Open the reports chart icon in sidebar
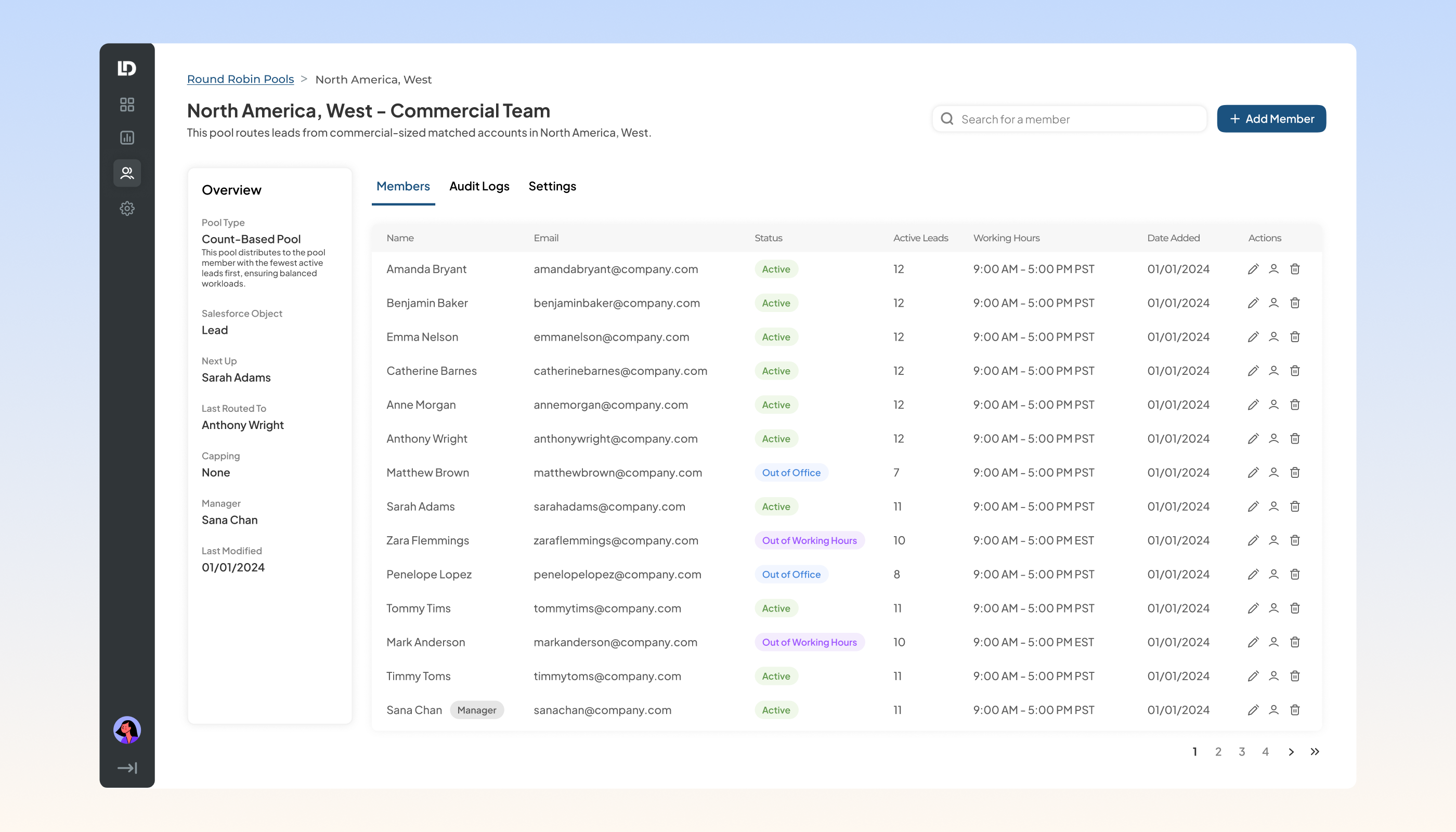 [x=127, y=138]
